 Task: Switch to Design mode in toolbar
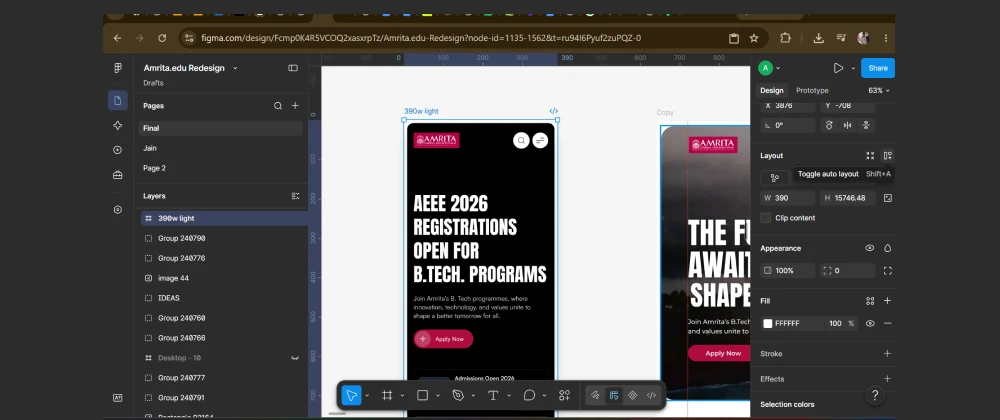tap(614, 395)
